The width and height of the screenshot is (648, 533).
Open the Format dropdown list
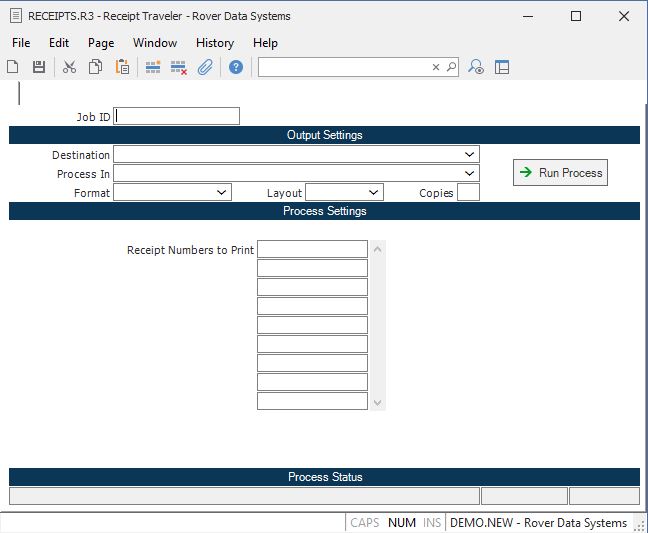coord(222,193)
